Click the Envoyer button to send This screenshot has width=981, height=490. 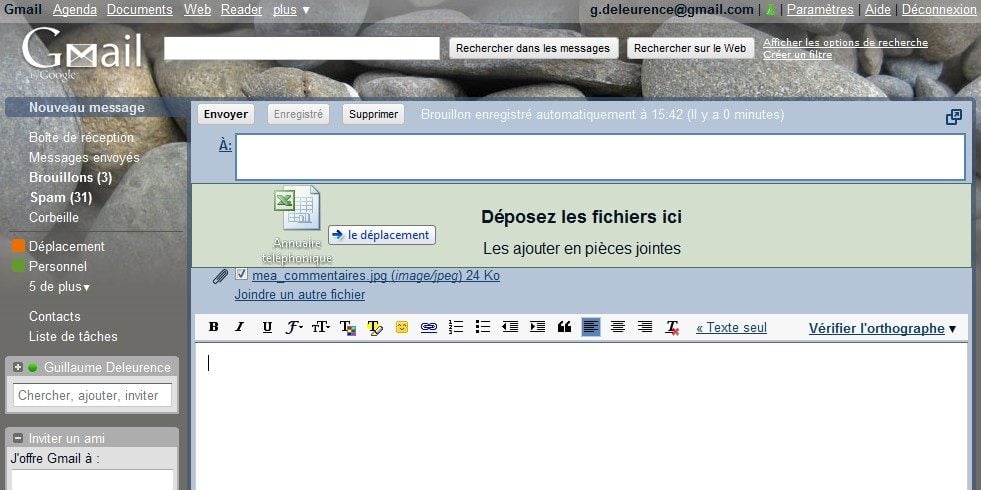tap(225, 114)
